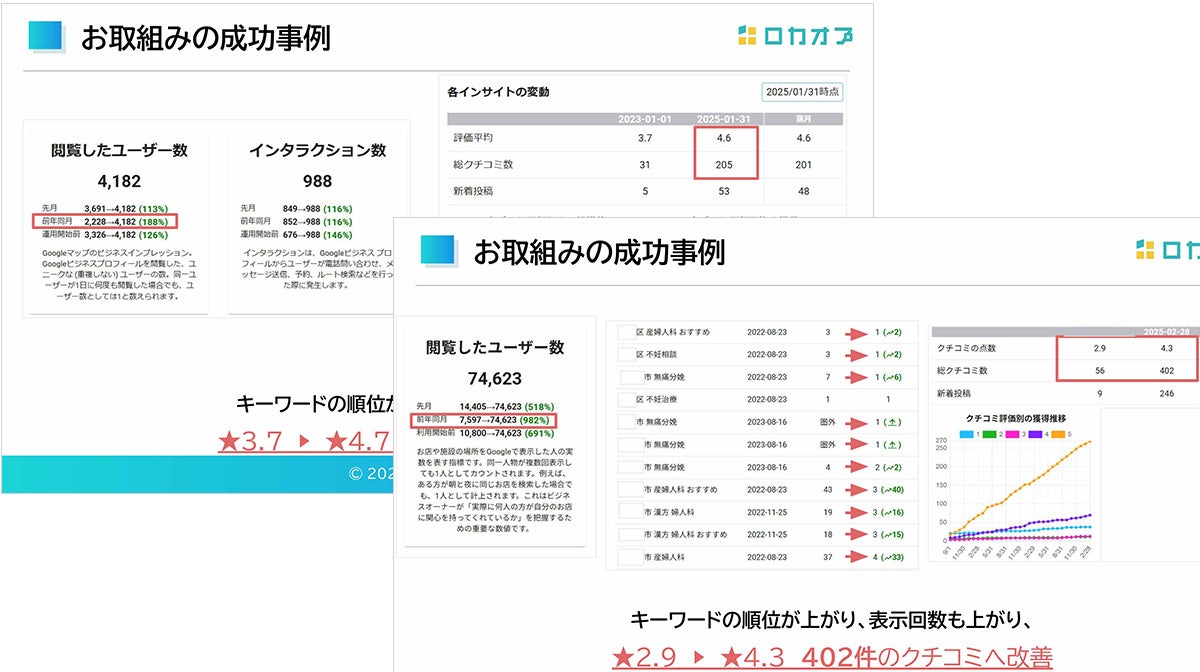The image size is (1200, 672).
Task: Click the rank result 1 (↗6)
Action: point(889,377)
